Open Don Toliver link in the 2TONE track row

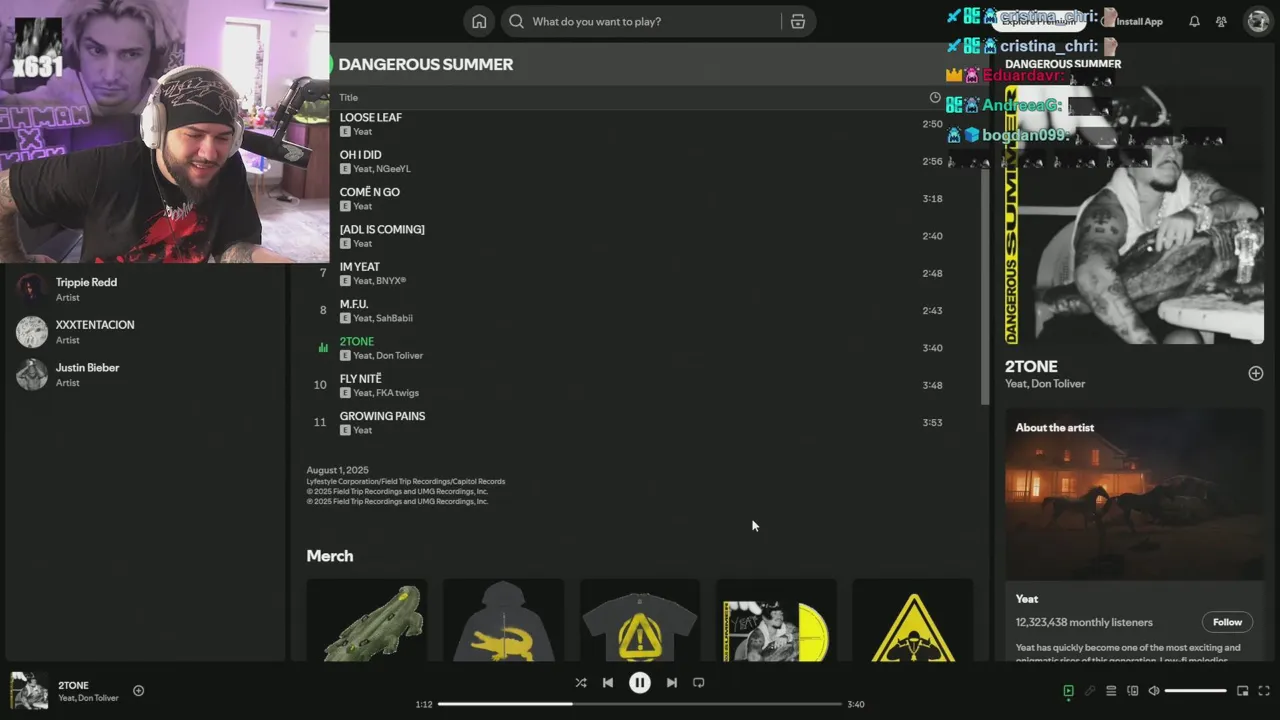[399, 356]
